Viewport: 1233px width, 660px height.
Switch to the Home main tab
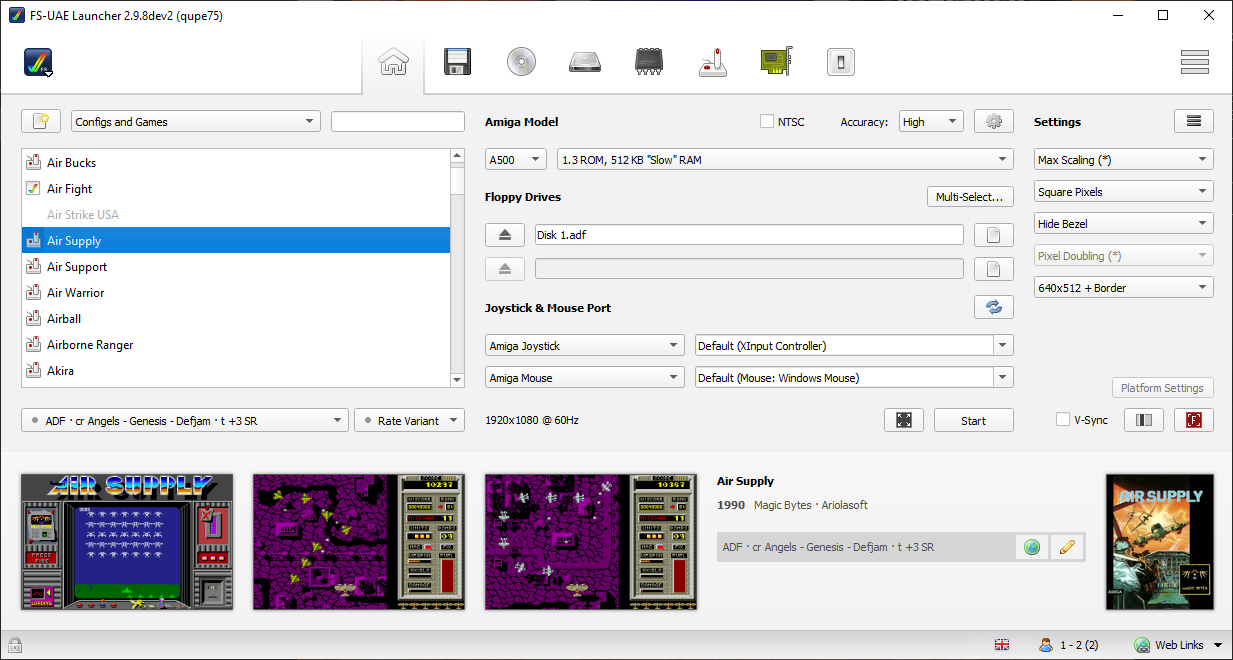(x=394, y=62)
